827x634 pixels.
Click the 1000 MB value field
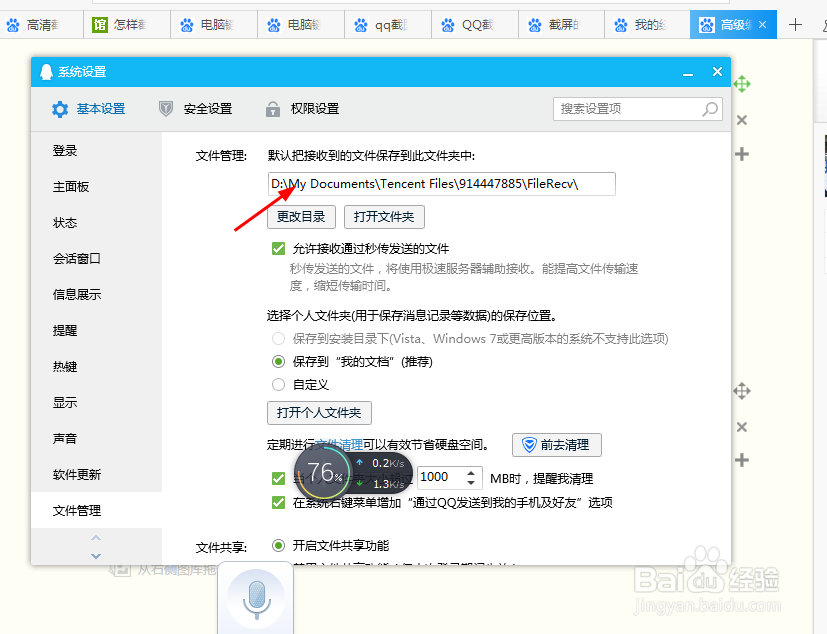pos(440,477)
